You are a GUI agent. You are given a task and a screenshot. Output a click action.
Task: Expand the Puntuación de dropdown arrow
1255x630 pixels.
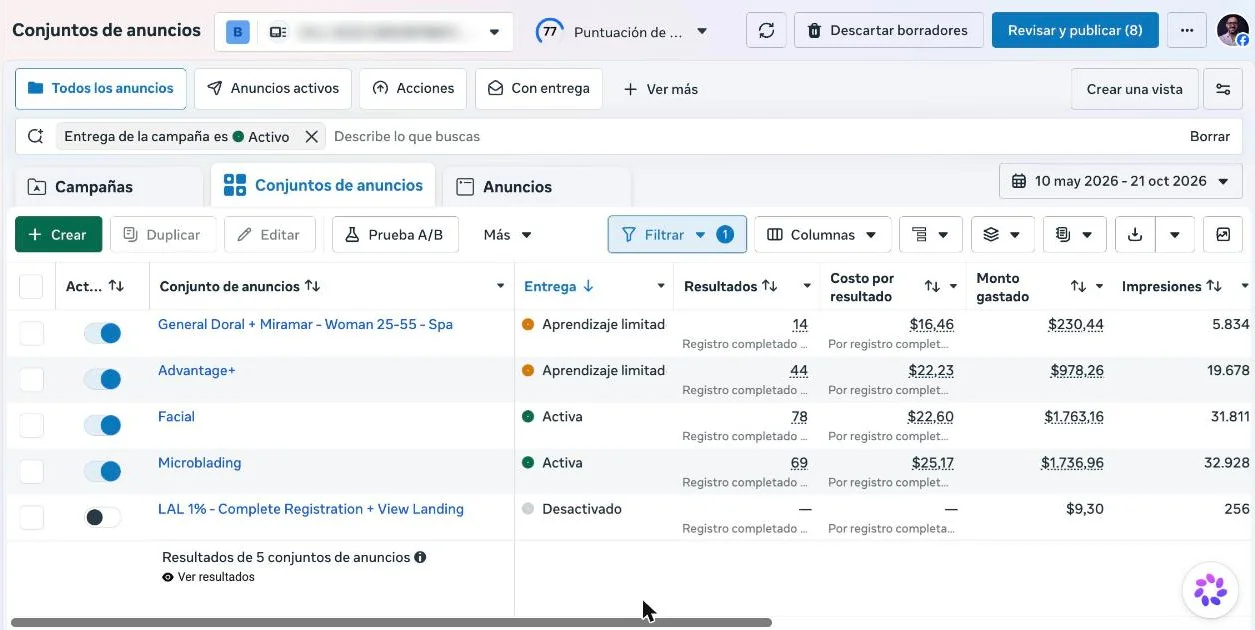(702, 31)
